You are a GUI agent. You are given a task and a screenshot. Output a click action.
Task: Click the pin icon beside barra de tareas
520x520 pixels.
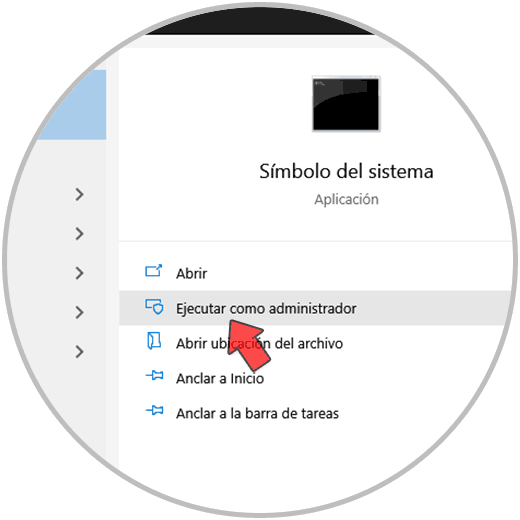[154, 410]
